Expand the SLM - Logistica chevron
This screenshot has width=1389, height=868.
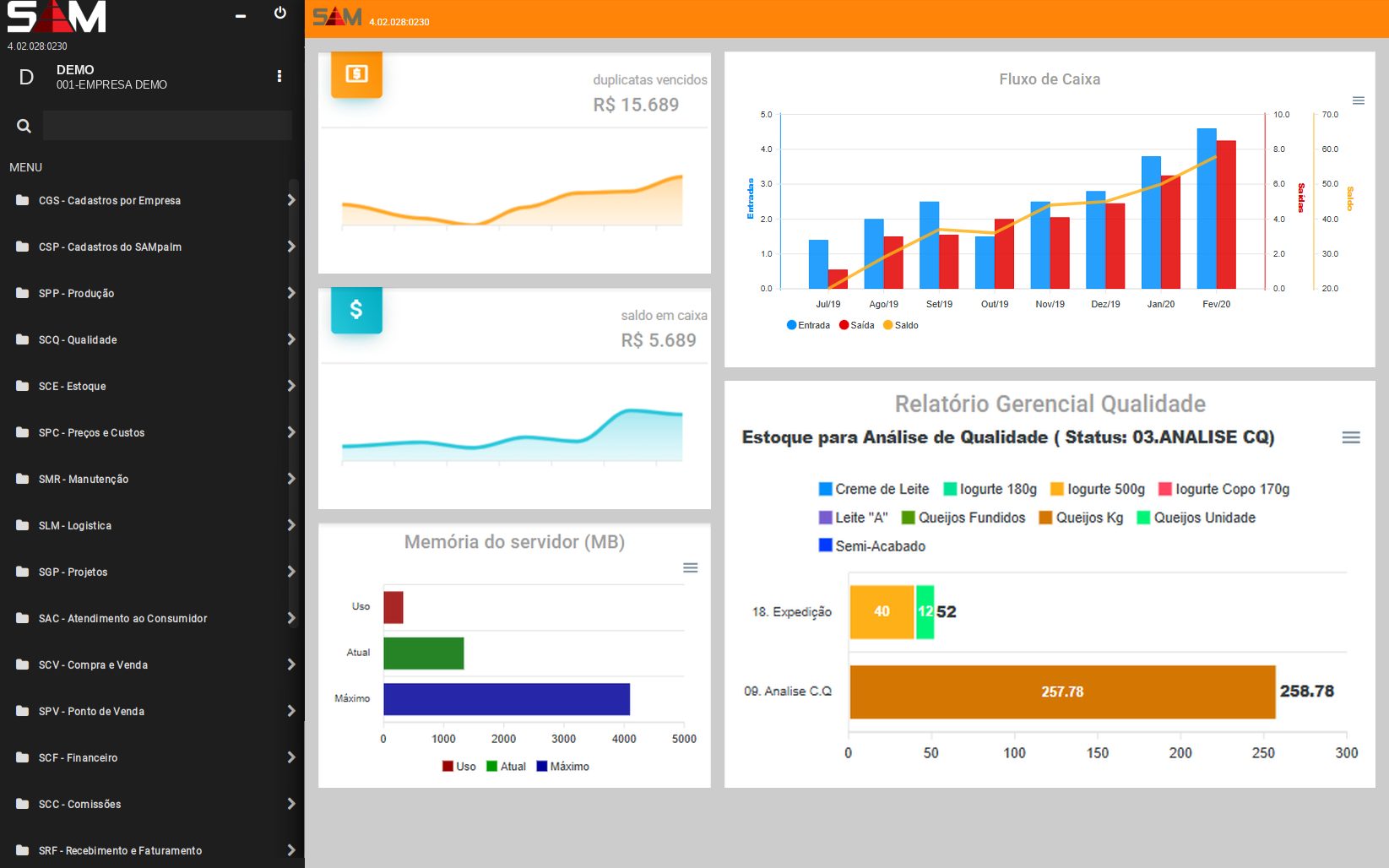(x=291, y=525)
